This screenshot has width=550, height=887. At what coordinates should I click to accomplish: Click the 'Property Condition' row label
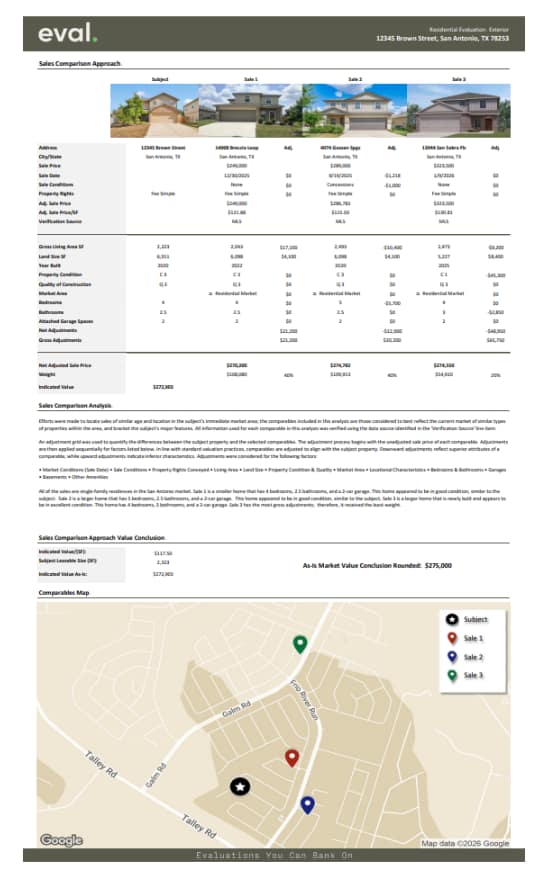(60, 275)
